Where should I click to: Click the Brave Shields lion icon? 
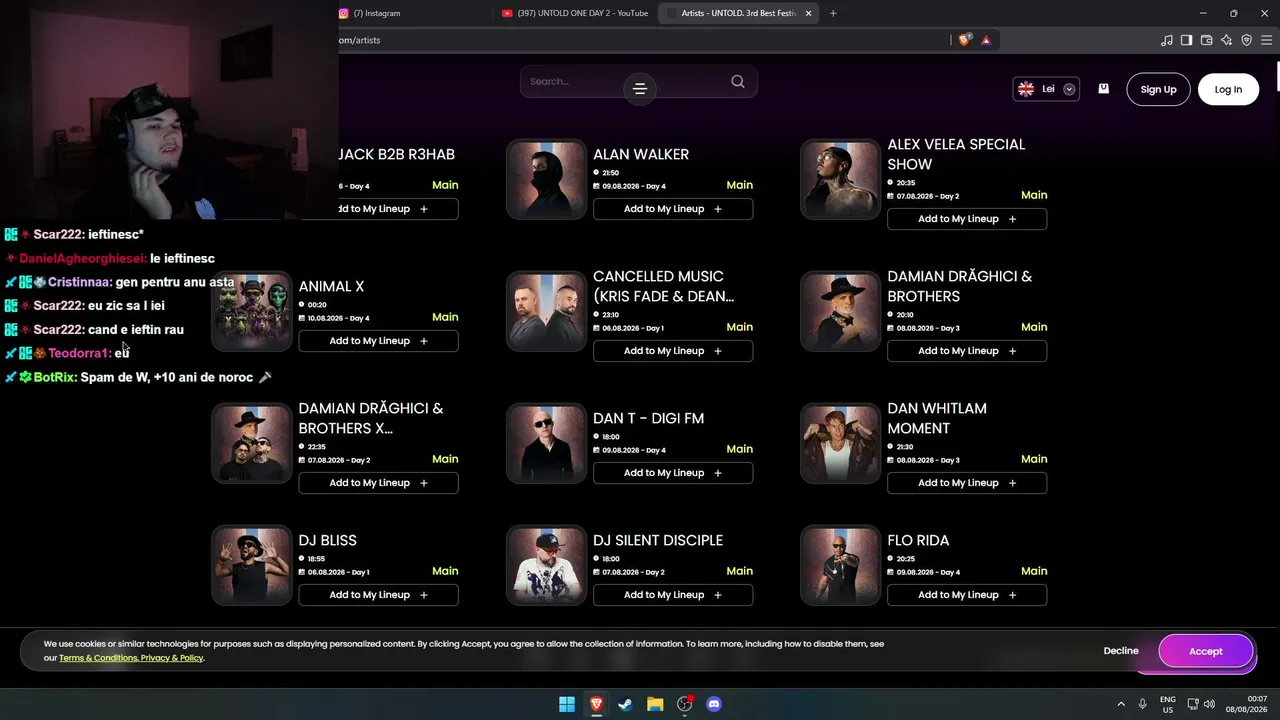click(x=964, y=40)
